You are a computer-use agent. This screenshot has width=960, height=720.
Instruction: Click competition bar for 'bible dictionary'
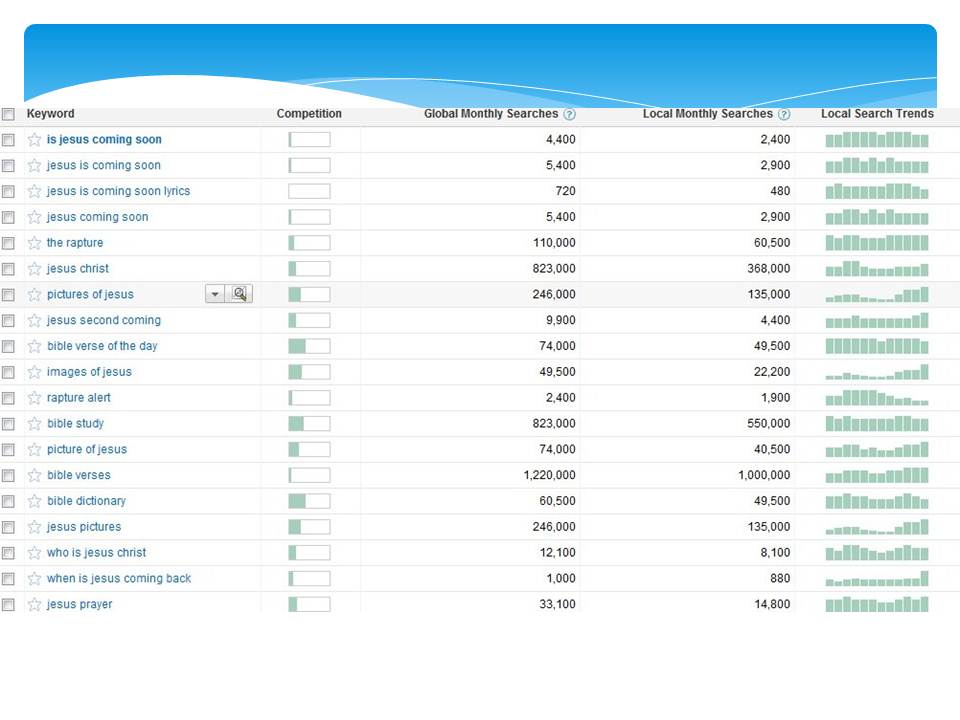click(309, 501)
